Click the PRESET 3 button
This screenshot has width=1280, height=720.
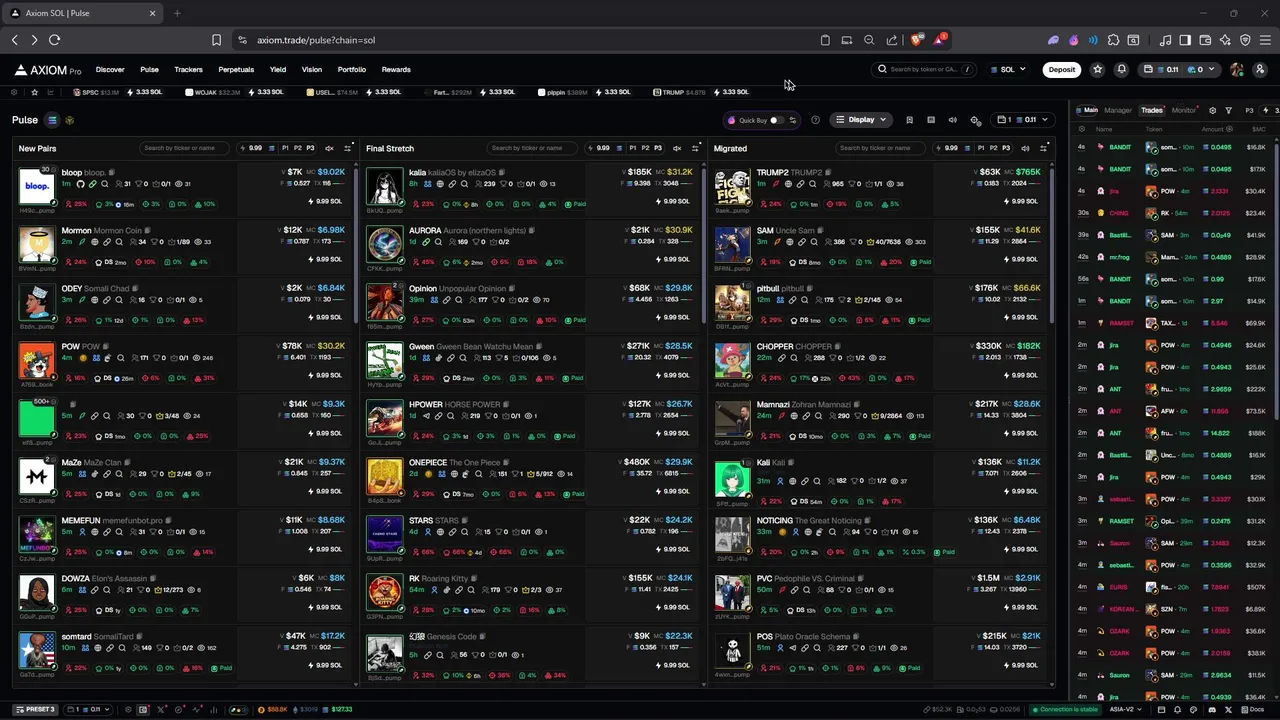pos(36,709)
